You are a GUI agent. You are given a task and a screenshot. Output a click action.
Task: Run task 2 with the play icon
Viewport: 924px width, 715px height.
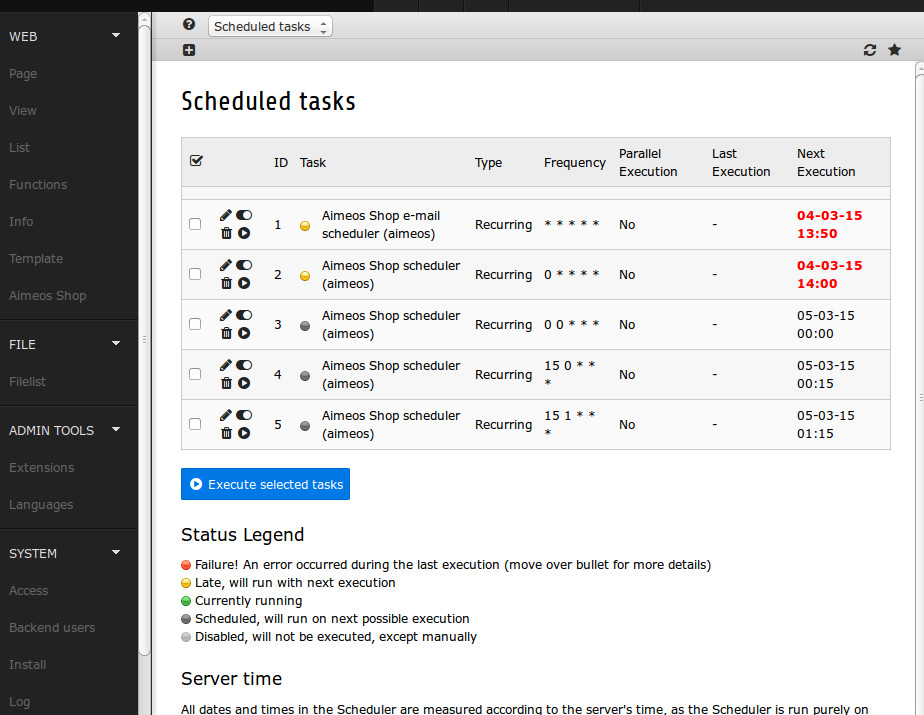coord(244,284)
